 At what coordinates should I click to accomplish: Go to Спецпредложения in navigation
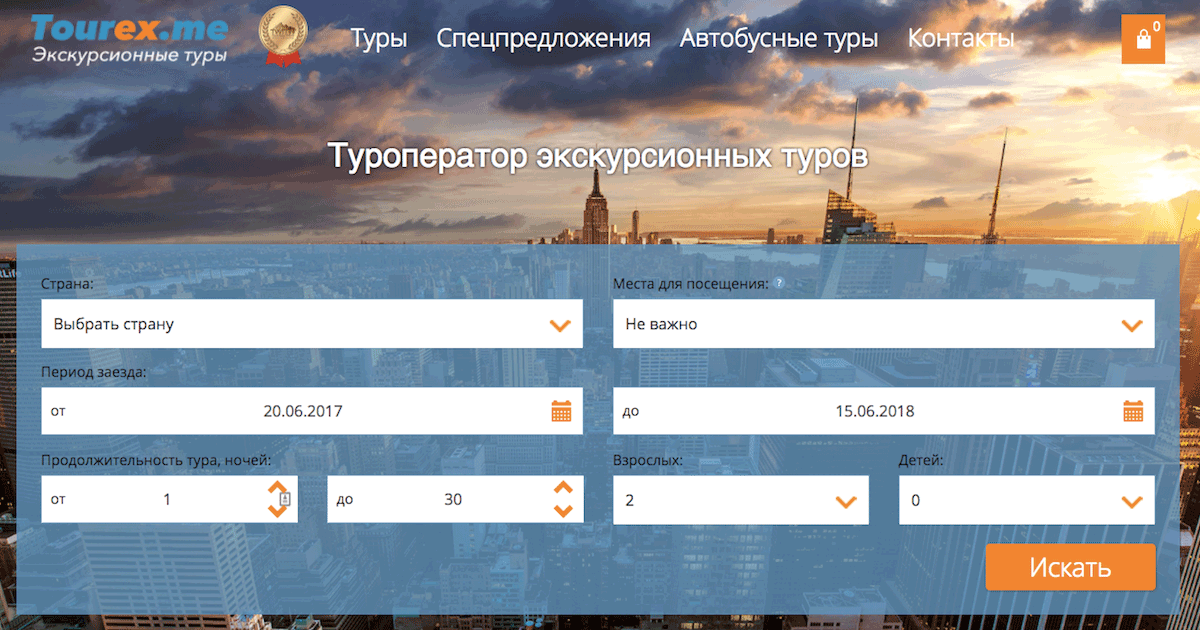coord(543,39)
